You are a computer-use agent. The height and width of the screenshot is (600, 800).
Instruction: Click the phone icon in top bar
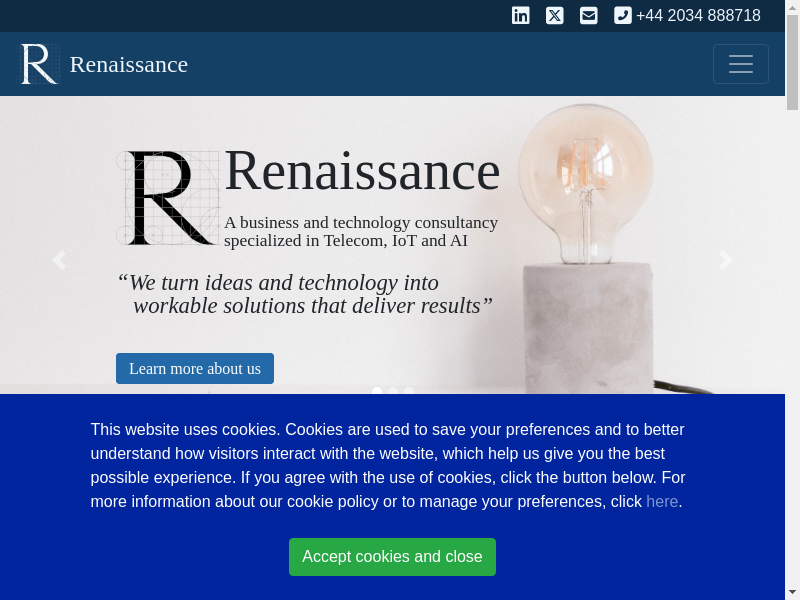[x=623, y=15]
